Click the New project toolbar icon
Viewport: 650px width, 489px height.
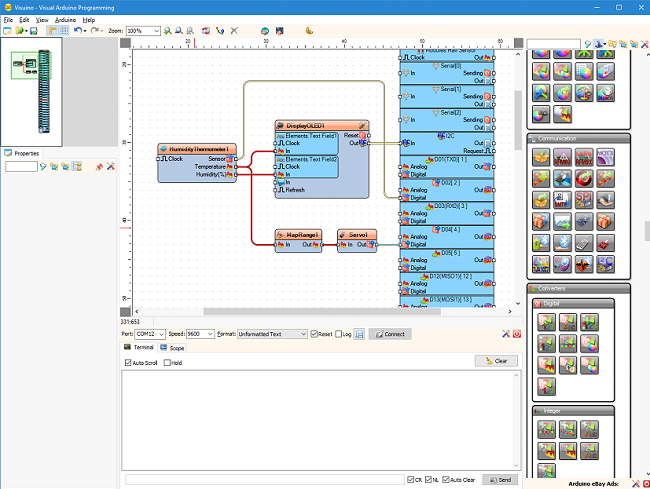click(x=7, y=31)
